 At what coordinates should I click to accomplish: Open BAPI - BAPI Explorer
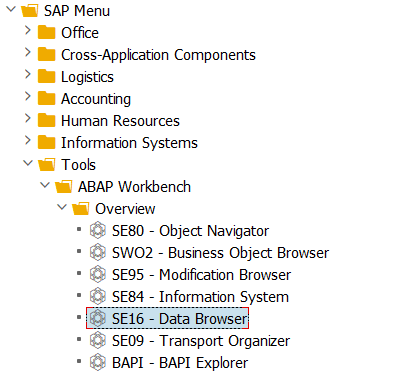tap(180, 363)
